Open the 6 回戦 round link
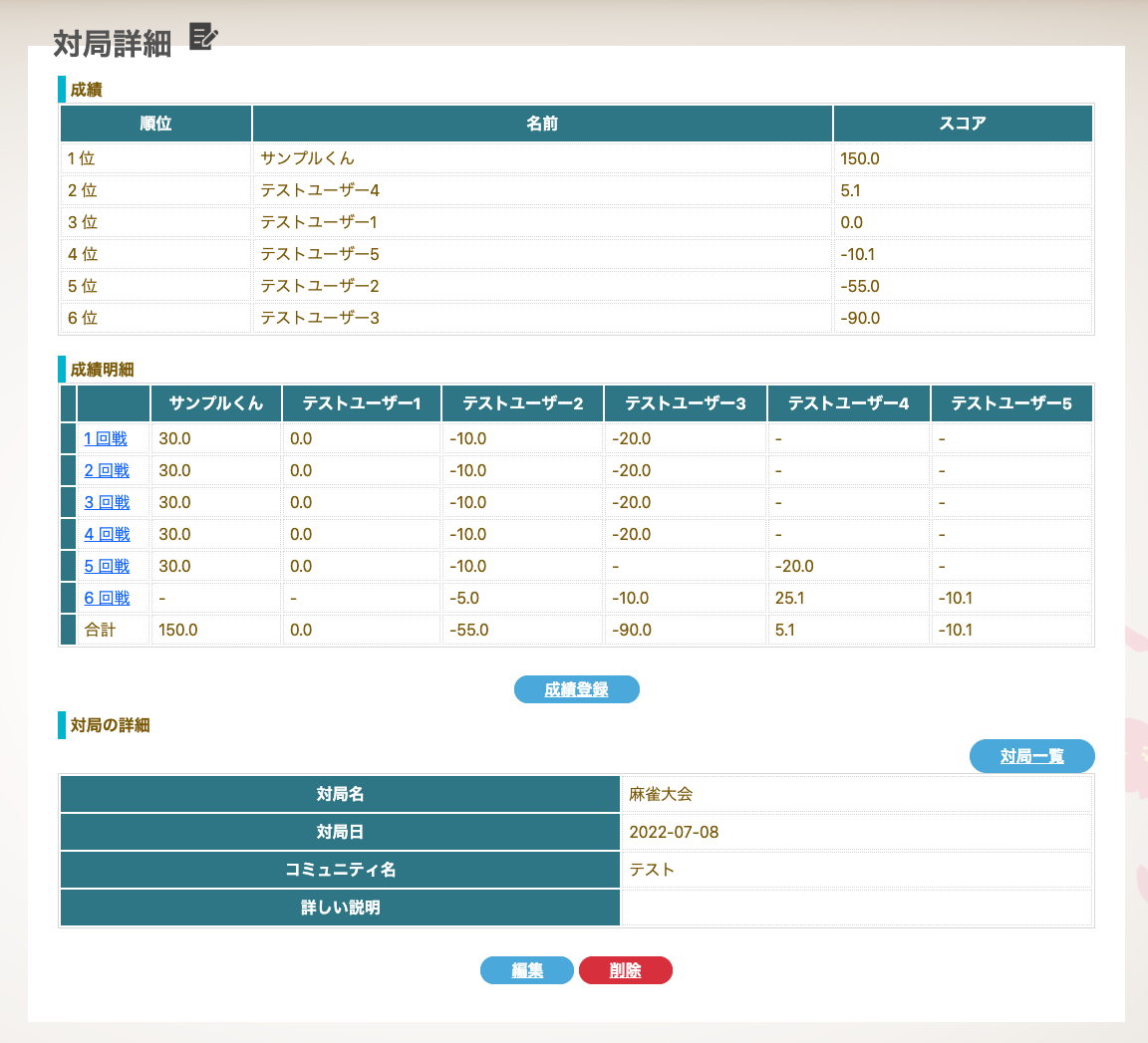1148x1043 pixels. click(x=107, y=598)
